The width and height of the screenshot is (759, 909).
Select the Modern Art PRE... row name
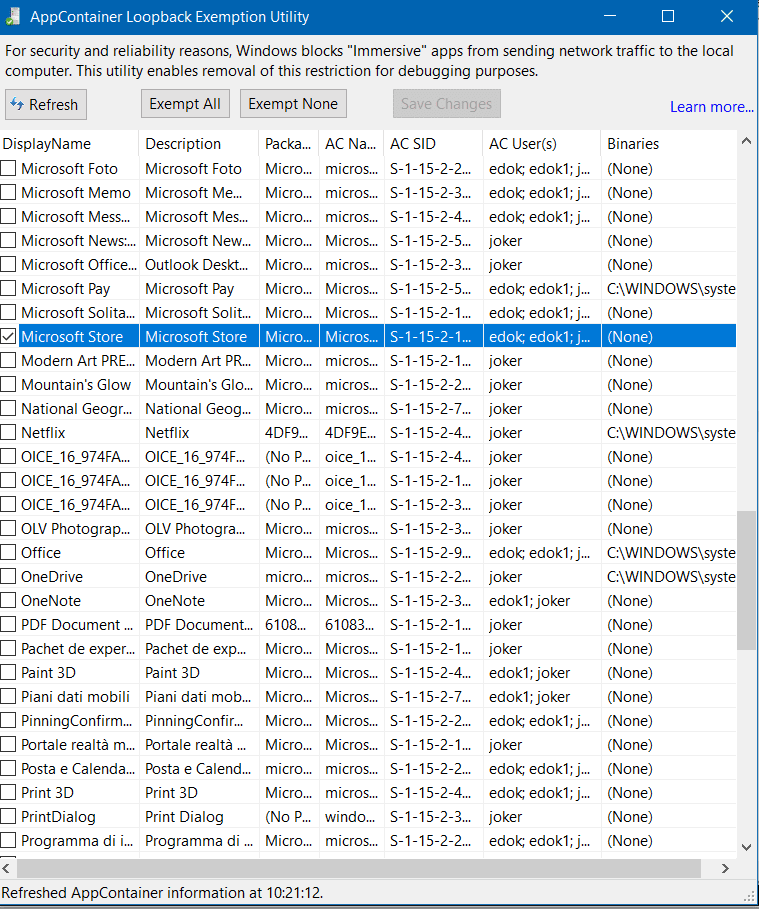pyautogui.click(x=78, y=361)
